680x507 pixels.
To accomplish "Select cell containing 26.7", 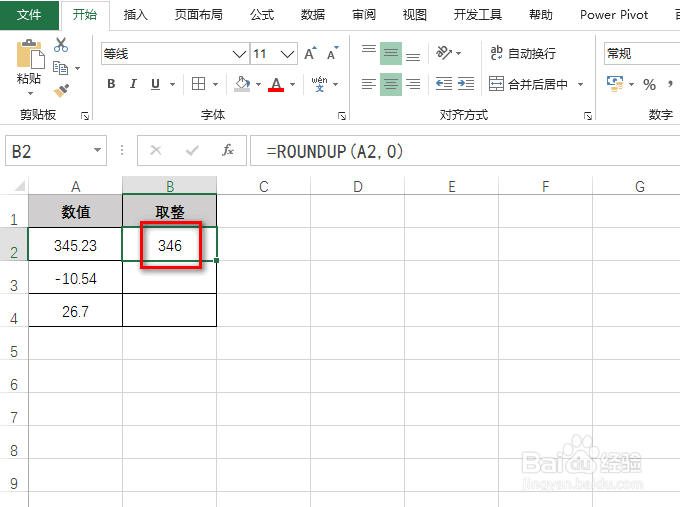I will point(75,311).
